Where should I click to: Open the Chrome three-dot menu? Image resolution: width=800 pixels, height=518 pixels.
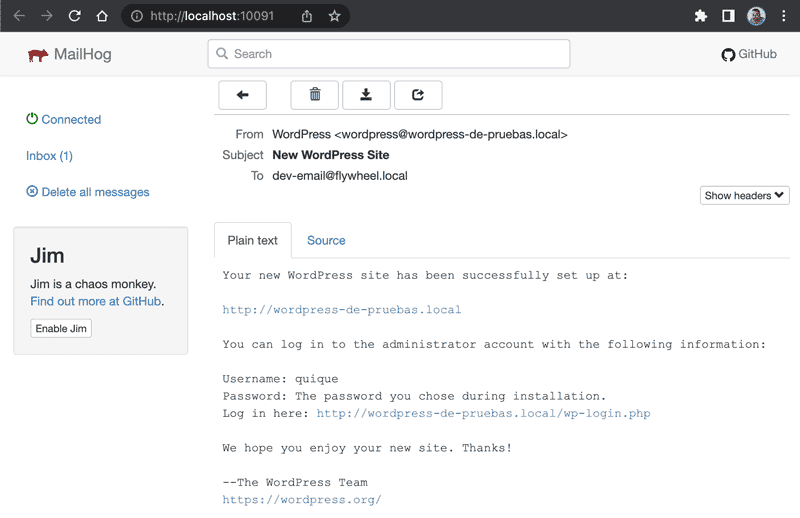[784, 16]
